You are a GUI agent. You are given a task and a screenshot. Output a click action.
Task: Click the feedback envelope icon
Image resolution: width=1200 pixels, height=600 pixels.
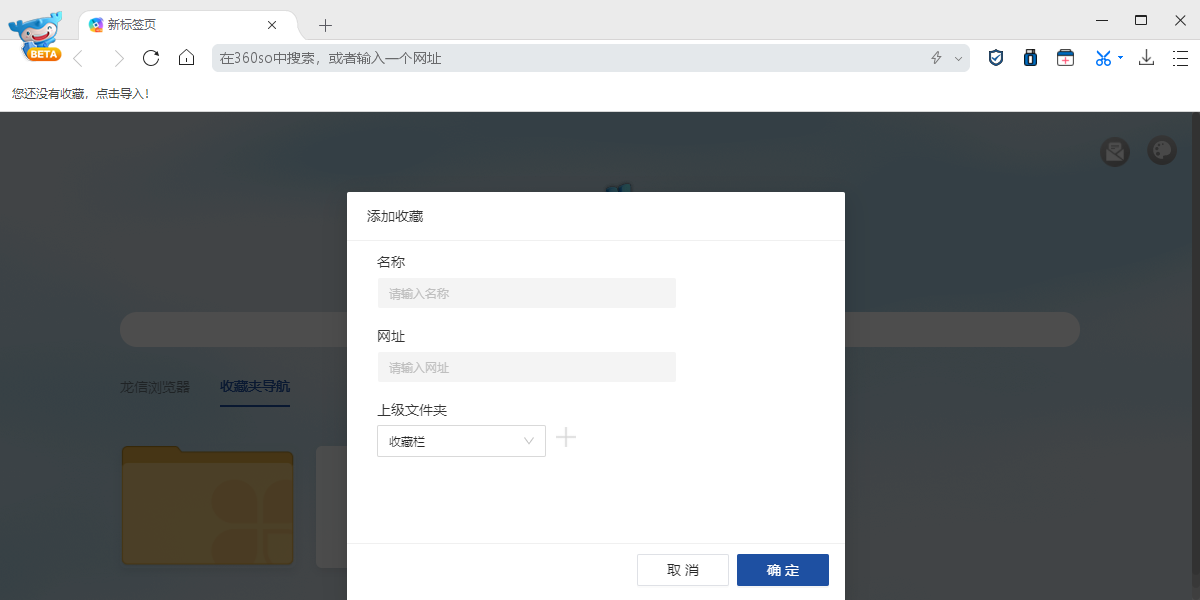click(1114, 151)
